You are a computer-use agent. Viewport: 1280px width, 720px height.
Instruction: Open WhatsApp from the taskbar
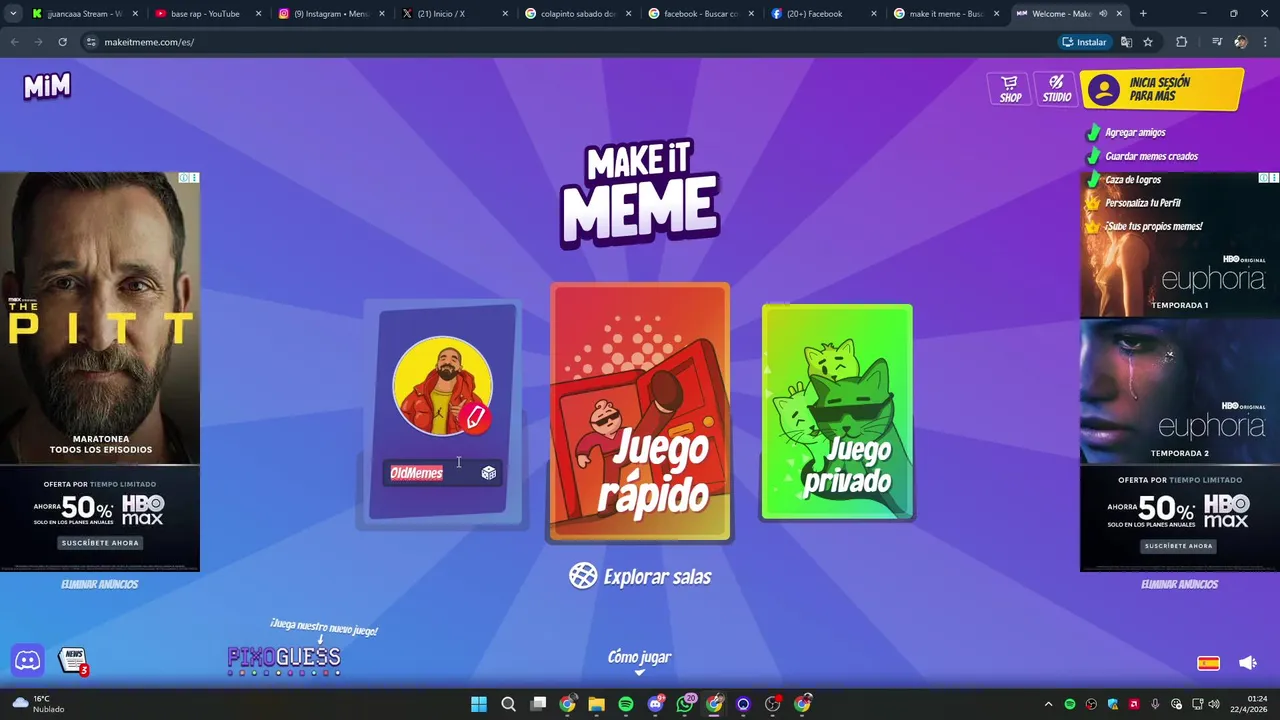(684, 704)
